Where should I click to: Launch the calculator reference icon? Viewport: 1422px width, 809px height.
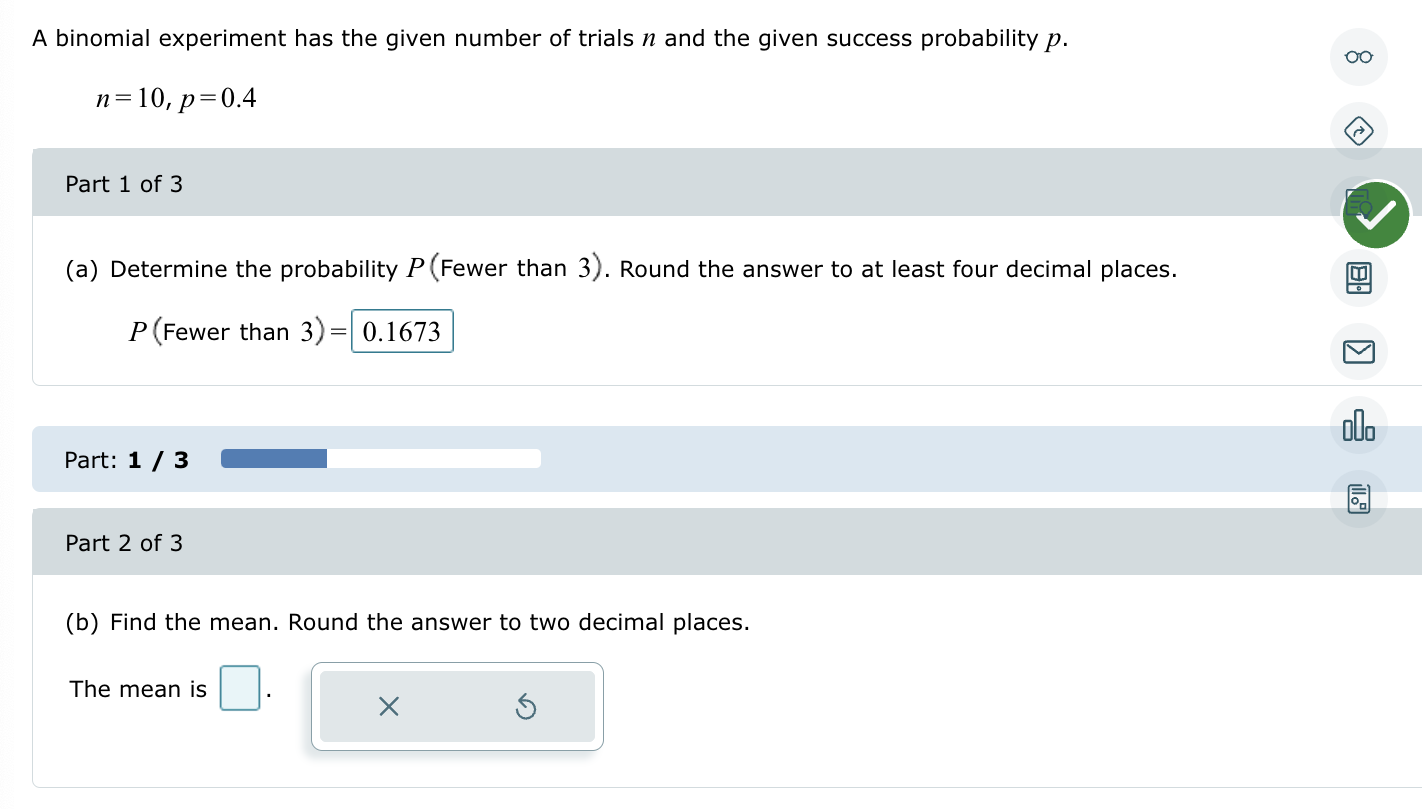pyautogui.click(x=1358, y=497)
